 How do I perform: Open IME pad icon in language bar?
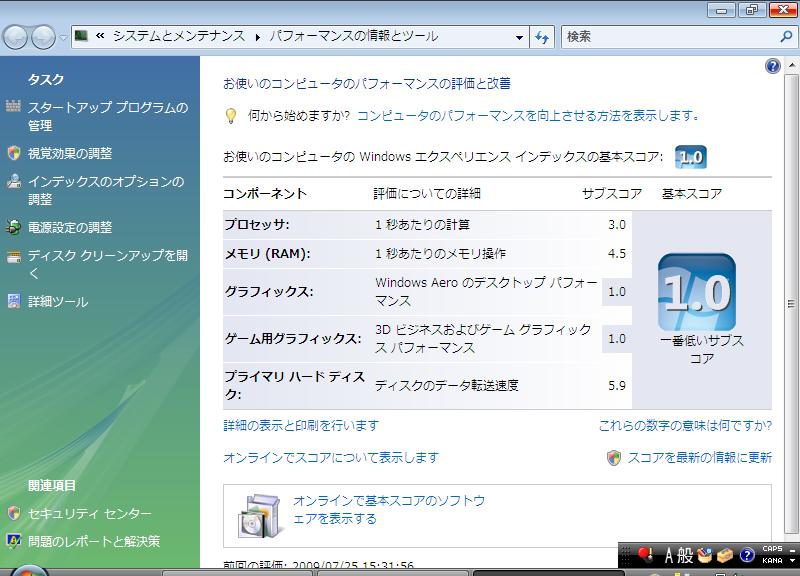[x=705, y=555]
